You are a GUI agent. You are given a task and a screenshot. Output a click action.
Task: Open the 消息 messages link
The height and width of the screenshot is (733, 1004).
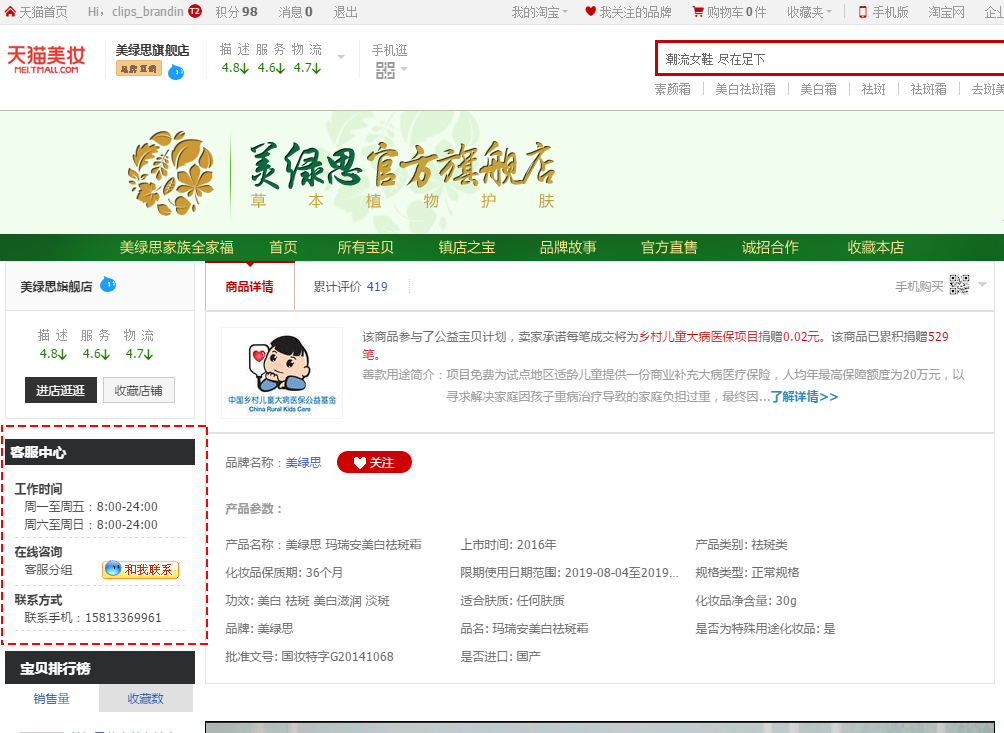tap(295, 12)
